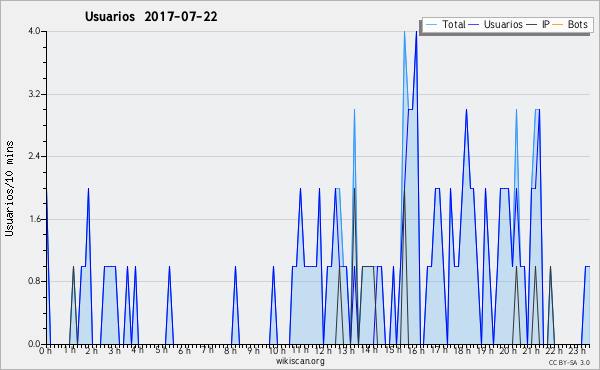This screenshot has width=600, height=370.
Task: Click the 1.6 y-axis value
Action: click(x=34, y=219)
